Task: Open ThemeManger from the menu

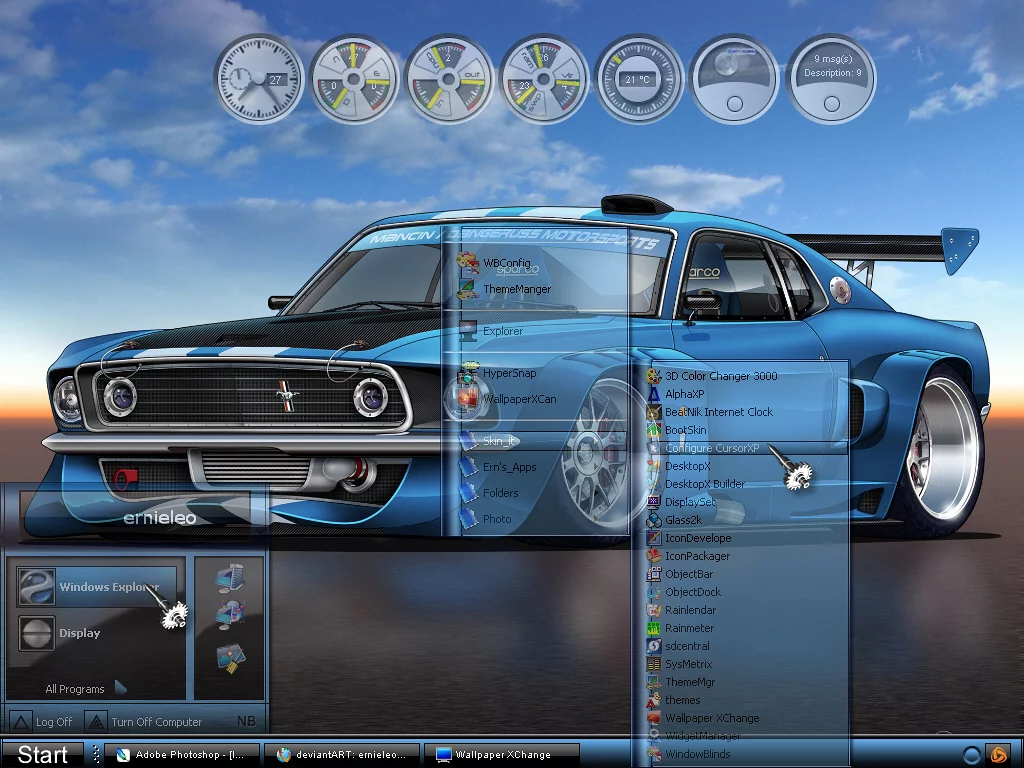Action: (516, 289)
